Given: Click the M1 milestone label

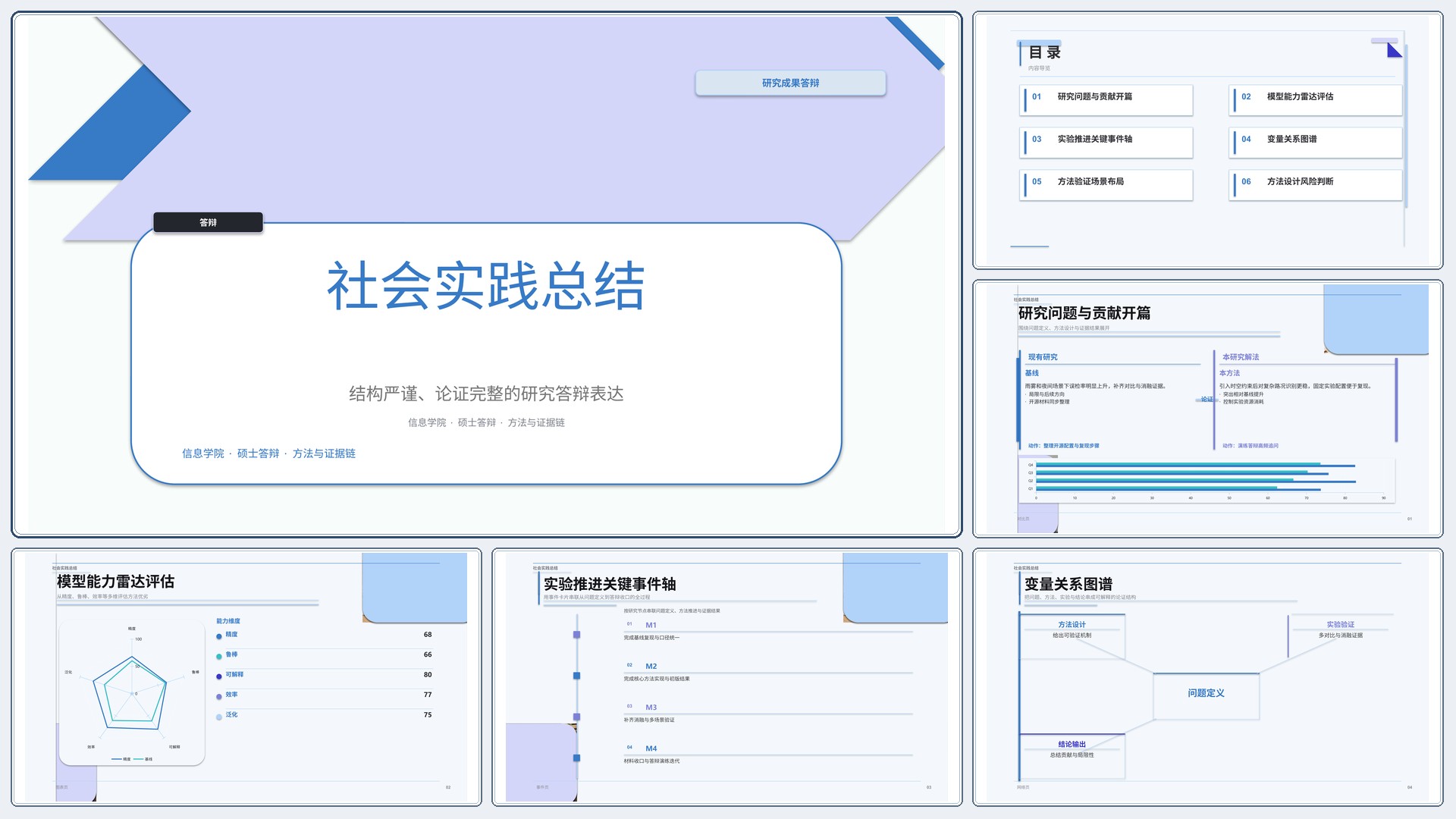Looking at the screenshot, I should tap(651, 625).
